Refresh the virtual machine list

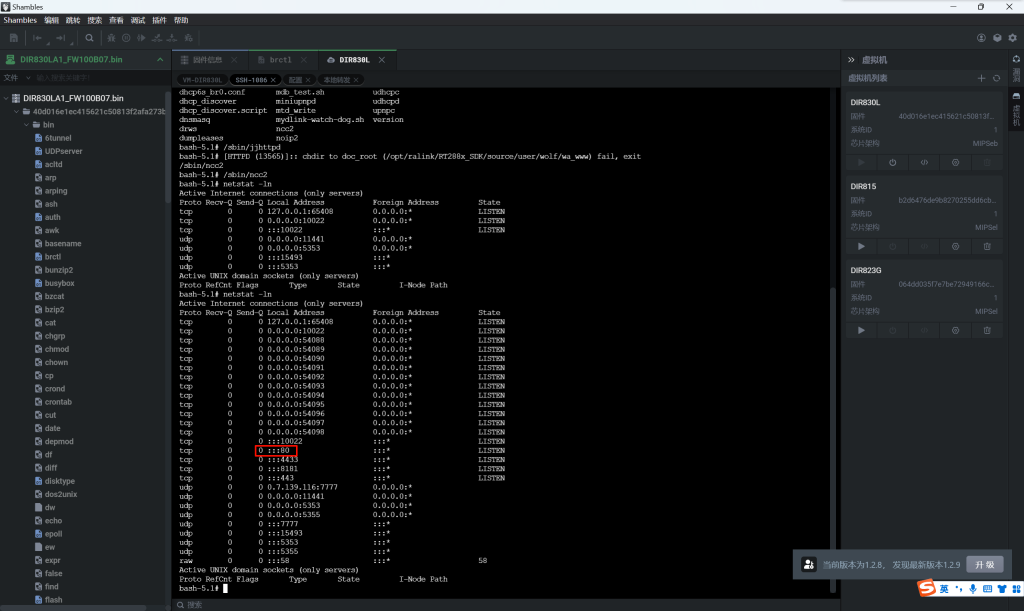click(996, 78)
